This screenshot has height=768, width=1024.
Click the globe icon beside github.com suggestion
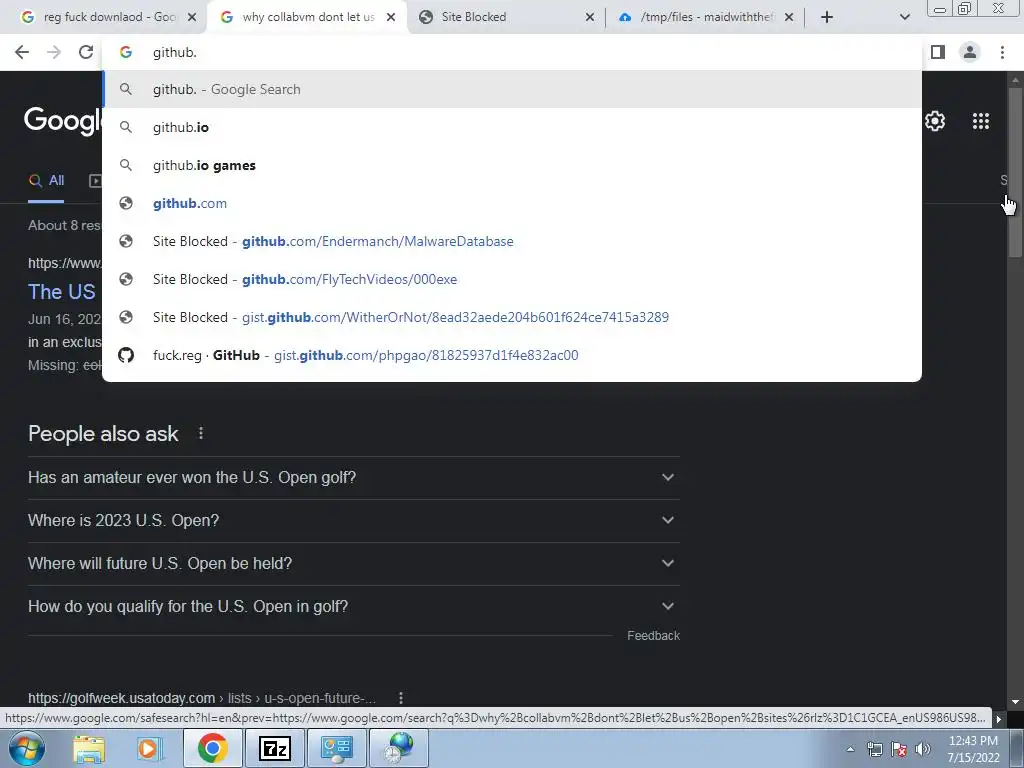126,203
